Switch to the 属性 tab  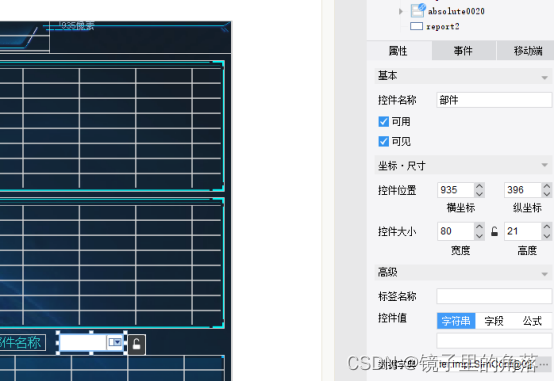(399, 51)
